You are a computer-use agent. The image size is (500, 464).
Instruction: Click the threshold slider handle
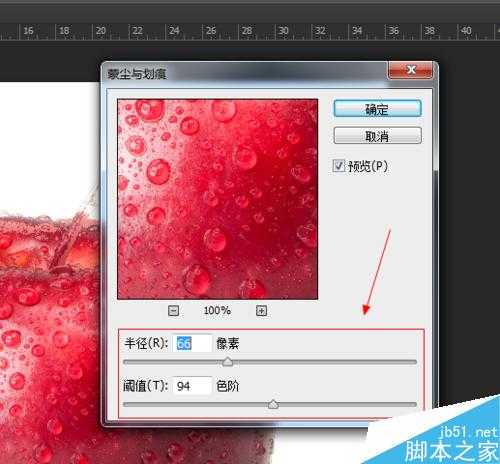point(273,404)
